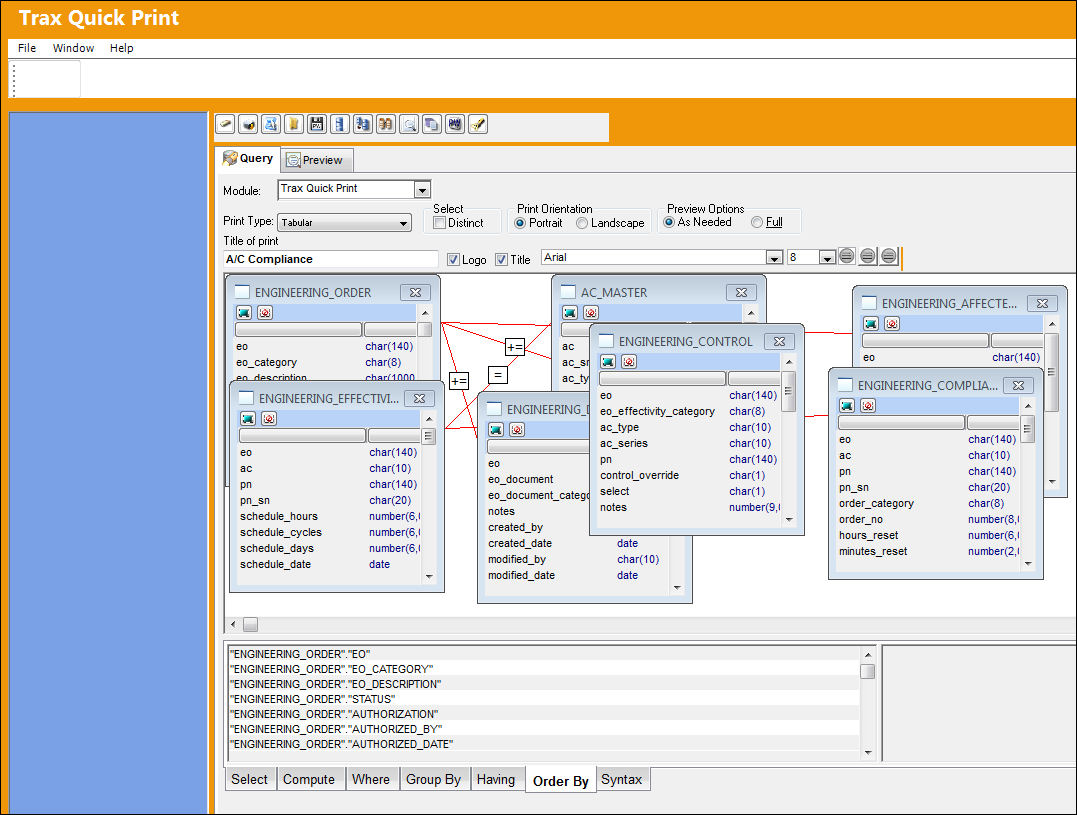The height and width of the screenshot is (815, 1077).
Task: Click the printer icon in the toolbar
Action: (x=248, y=124)
